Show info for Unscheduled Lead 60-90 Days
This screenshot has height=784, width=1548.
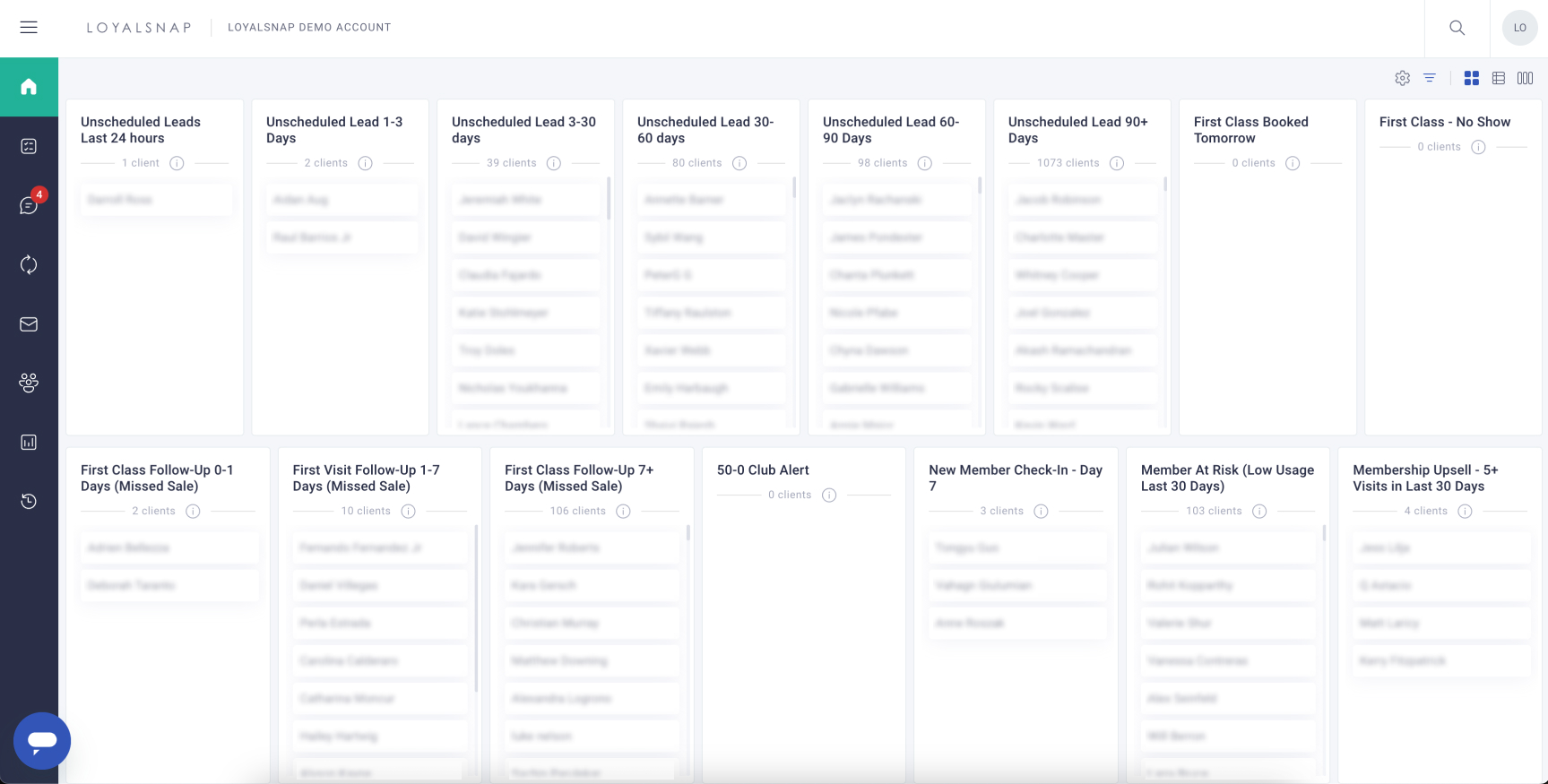(925, 163)
